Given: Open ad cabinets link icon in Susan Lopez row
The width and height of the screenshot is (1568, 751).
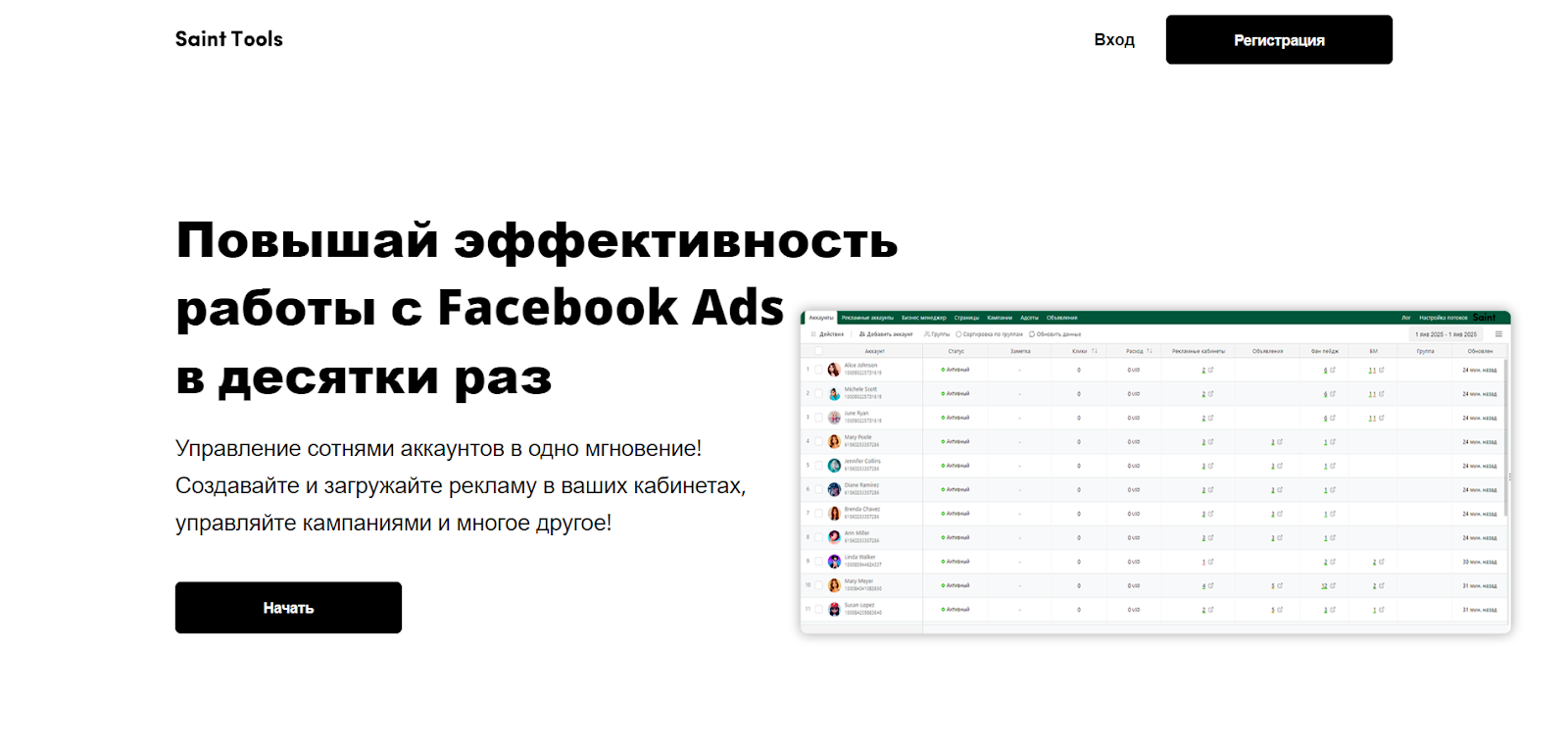Looking at the screenshot, I should click(x=1210, y=610).
